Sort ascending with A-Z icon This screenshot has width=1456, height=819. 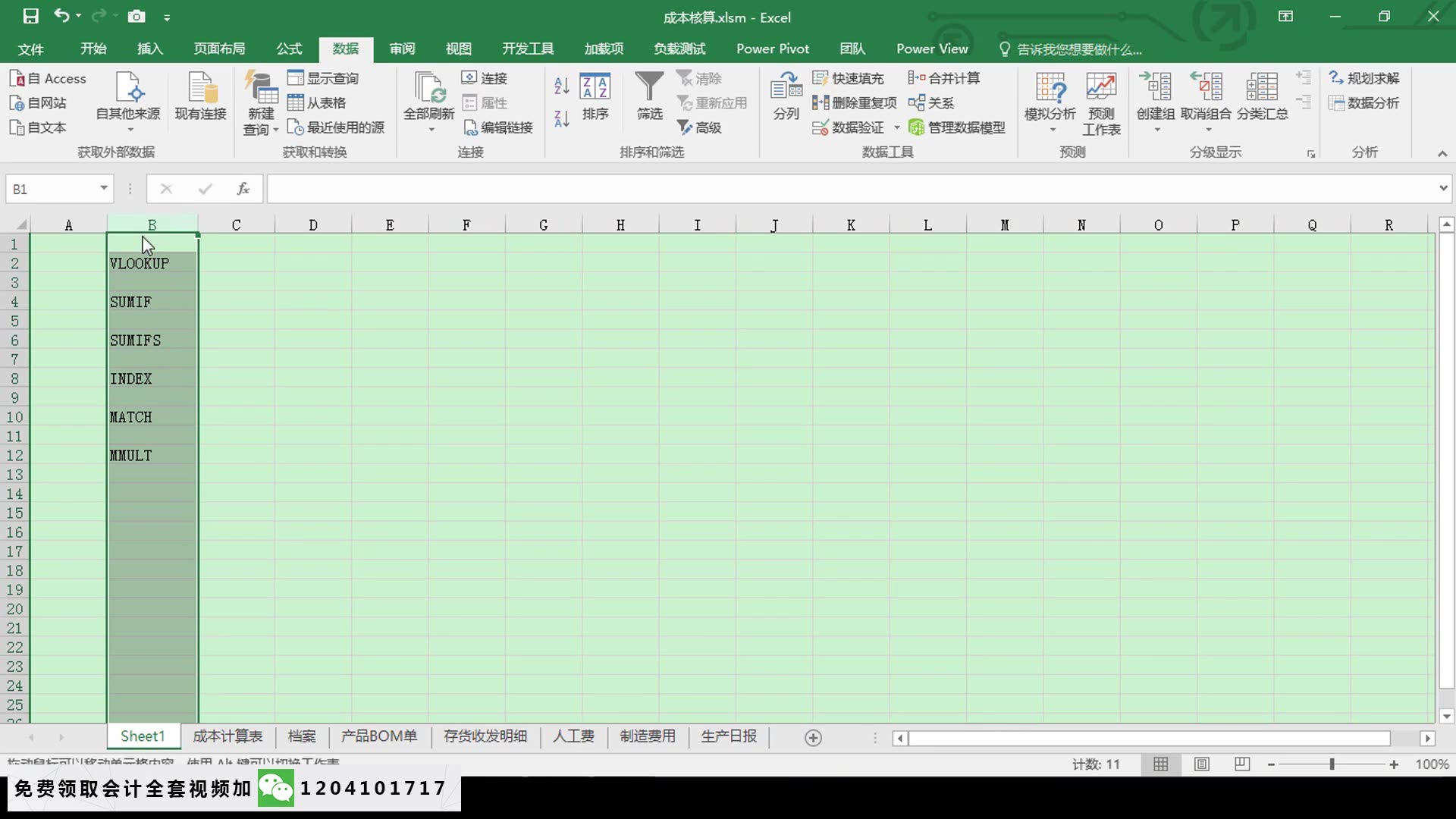[x=561, y=86]
